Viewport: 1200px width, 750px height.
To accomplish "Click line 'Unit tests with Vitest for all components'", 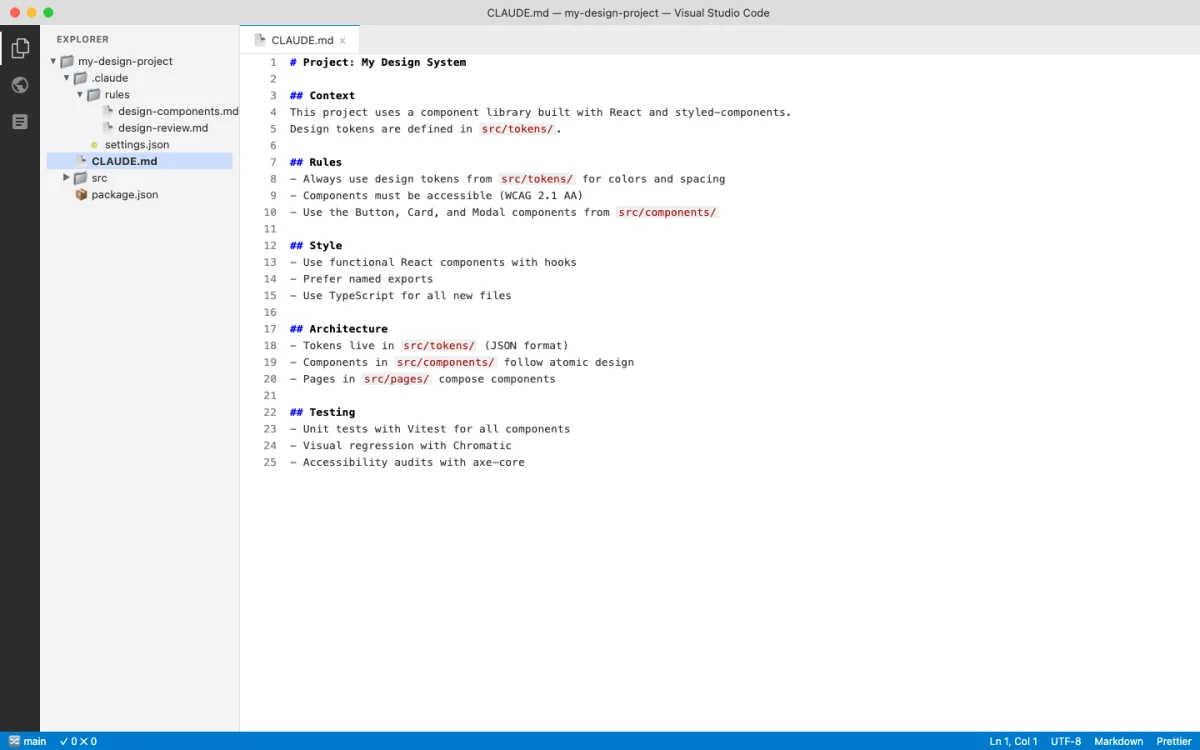I will coord(430,429).
